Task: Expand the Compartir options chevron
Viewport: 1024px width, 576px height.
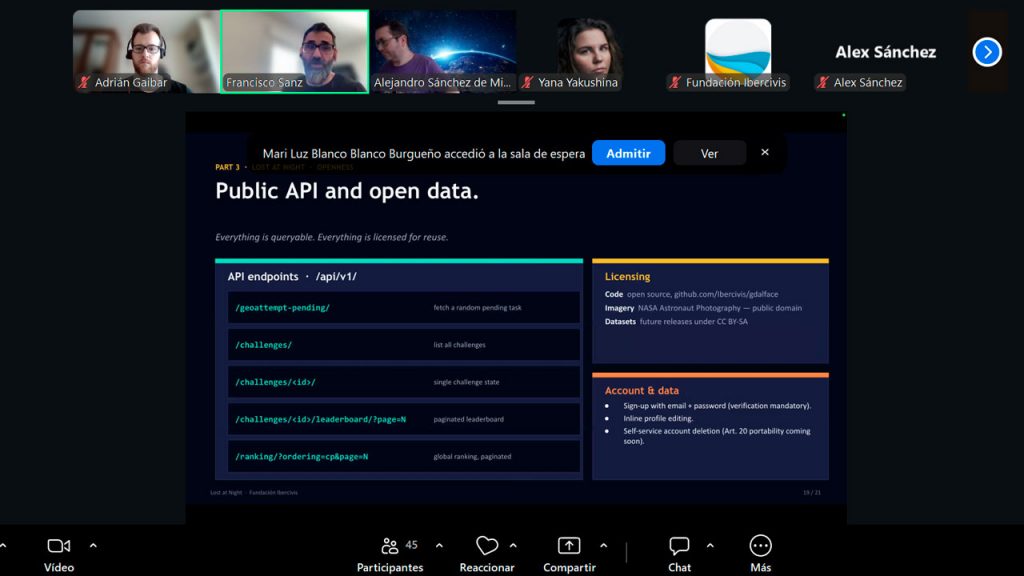Action: point(603,545)
